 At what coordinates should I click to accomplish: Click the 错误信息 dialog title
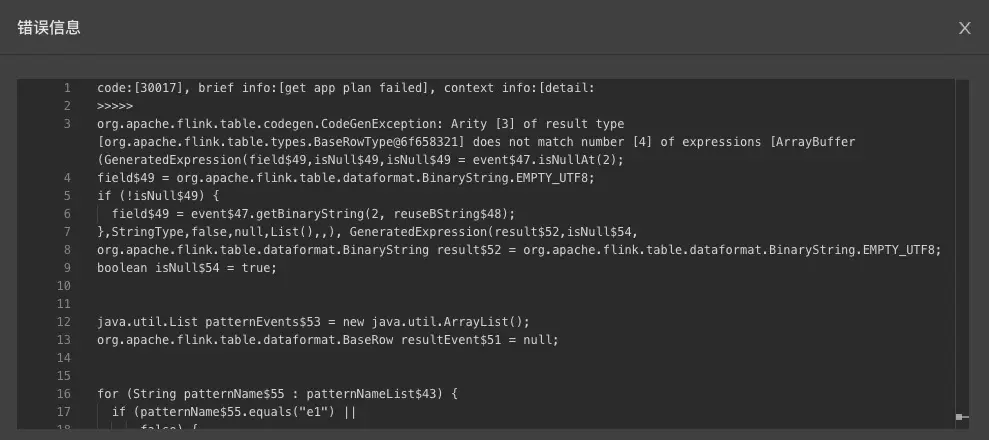(x=49, y=28)
